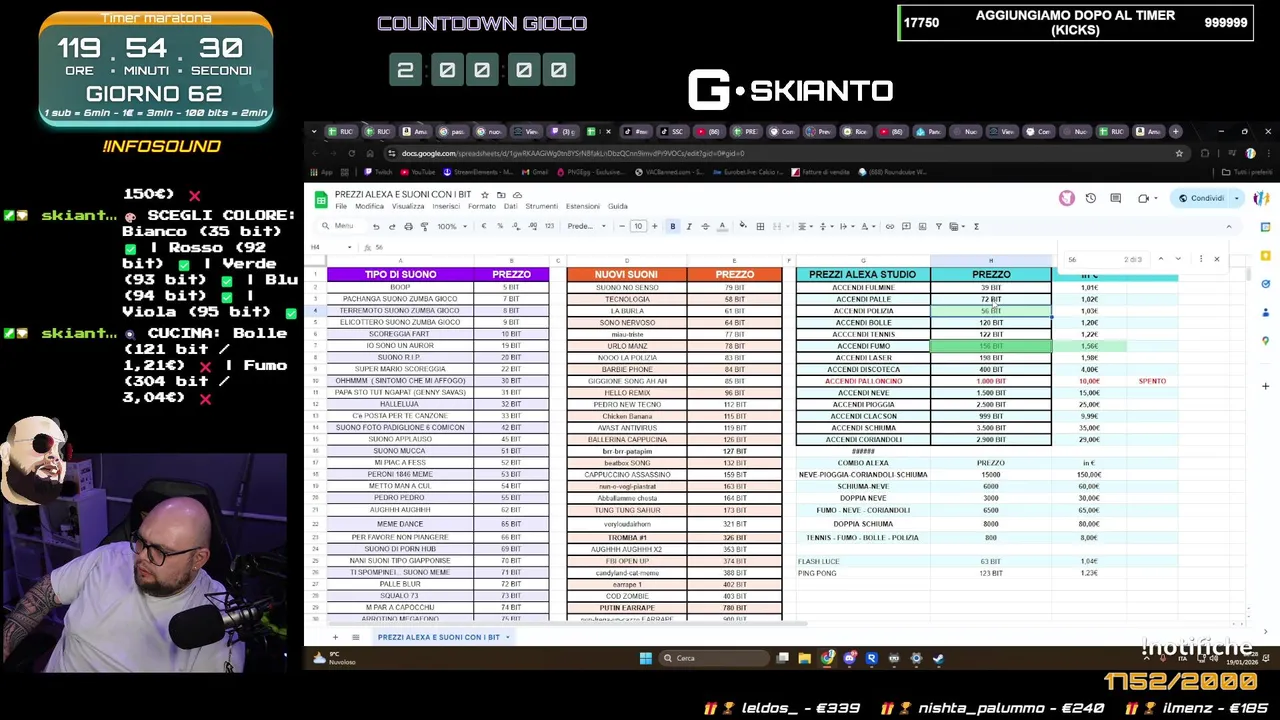Image resolution: width=1280 pixels, height=720 pixels.
Task: Bookmark this page with the star icon
Action: 1179,153
